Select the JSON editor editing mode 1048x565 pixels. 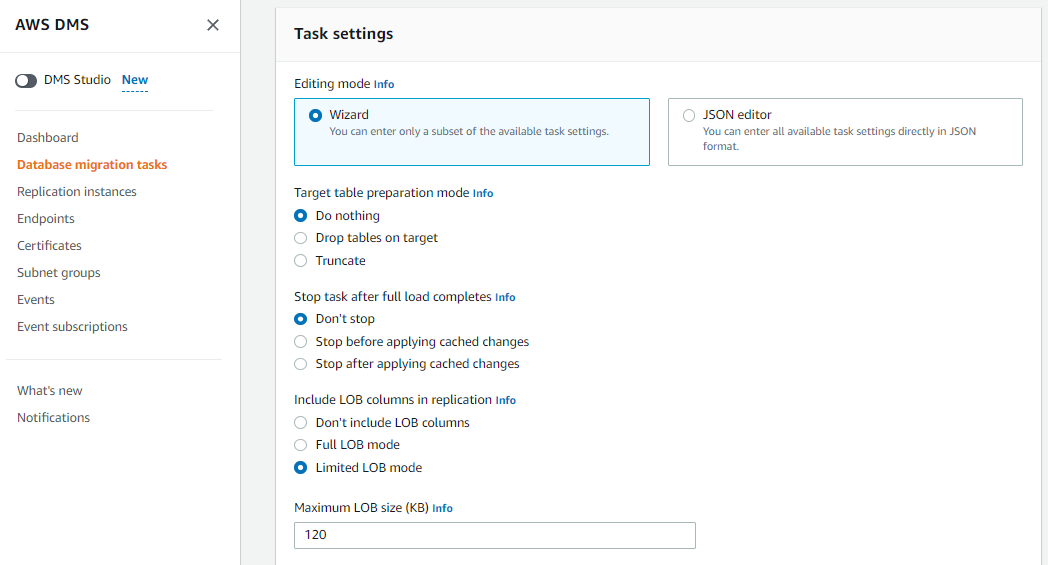689,115
